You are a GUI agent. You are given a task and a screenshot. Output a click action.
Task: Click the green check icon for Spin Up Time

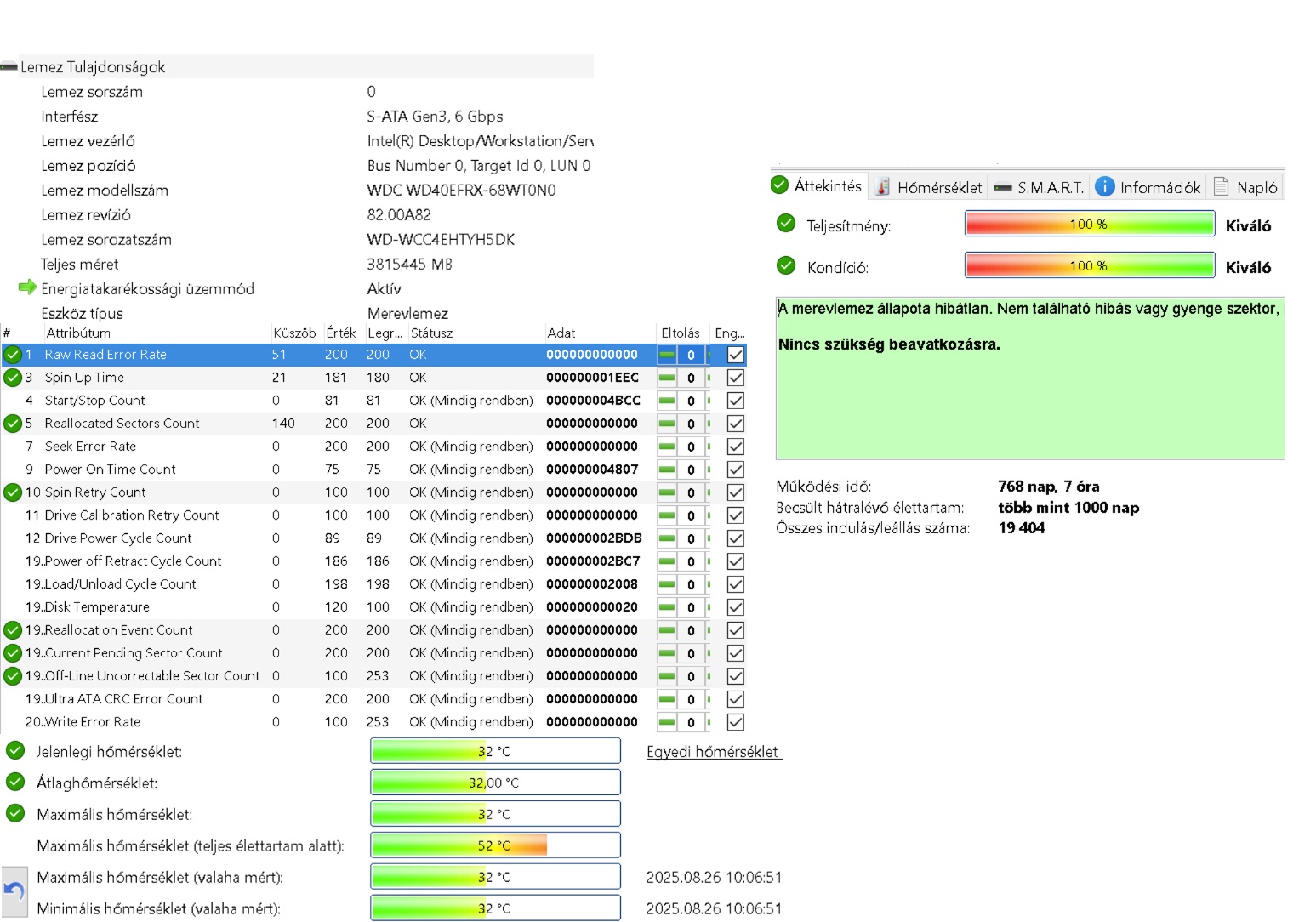tap(13, 378)
